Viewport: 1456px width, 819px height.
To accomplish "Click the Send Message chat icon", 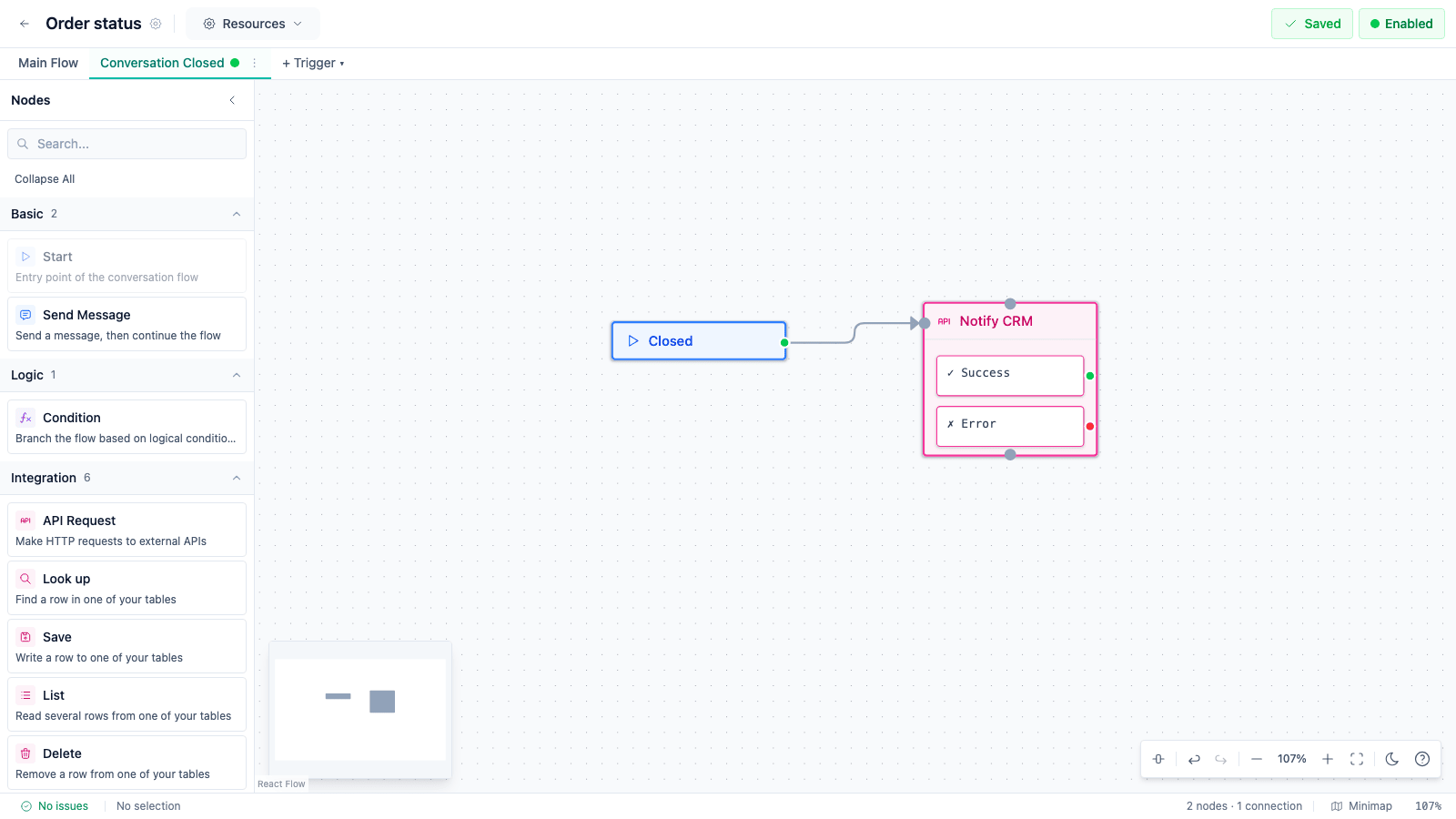I will click(x=25, y=315).
